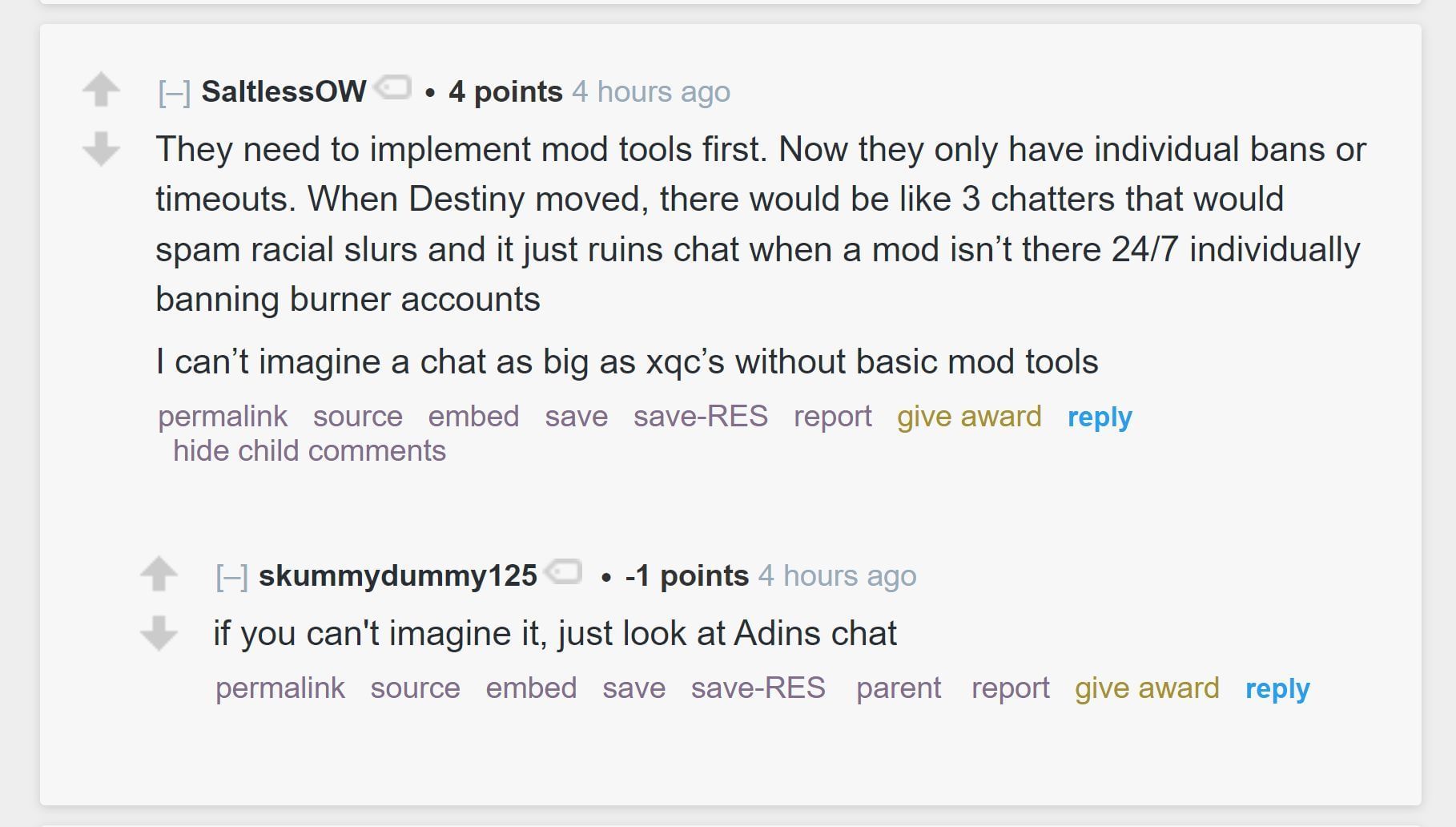This screenshot has width=1456, height=827.
Task: Report skummydummy125's reply
Action: (x=1010, y=688)
